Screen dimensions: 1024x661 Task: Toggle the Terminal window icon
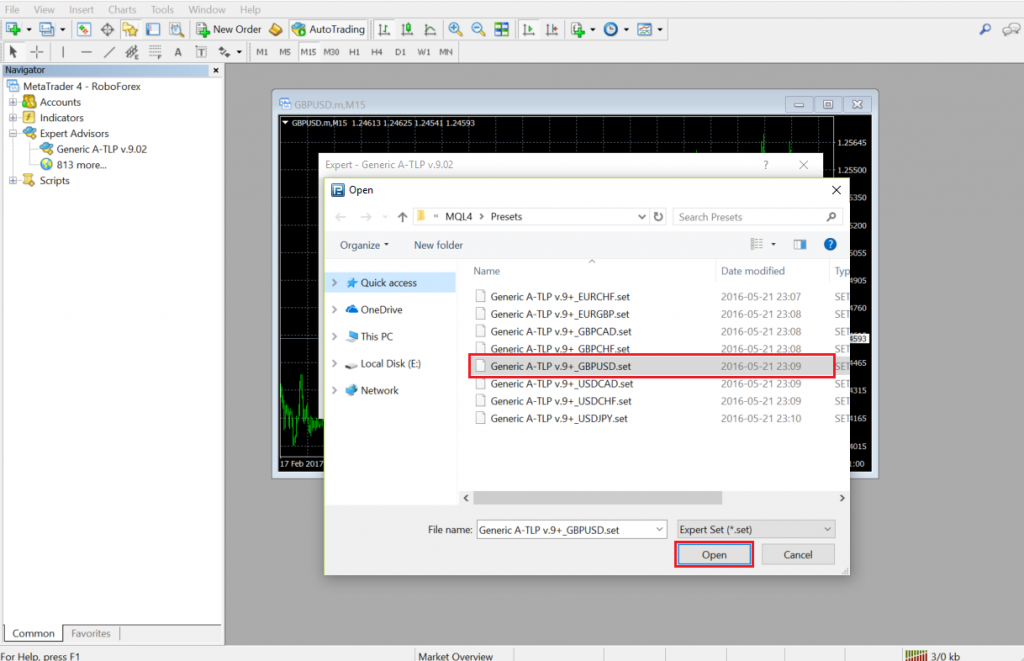(153, 29)
